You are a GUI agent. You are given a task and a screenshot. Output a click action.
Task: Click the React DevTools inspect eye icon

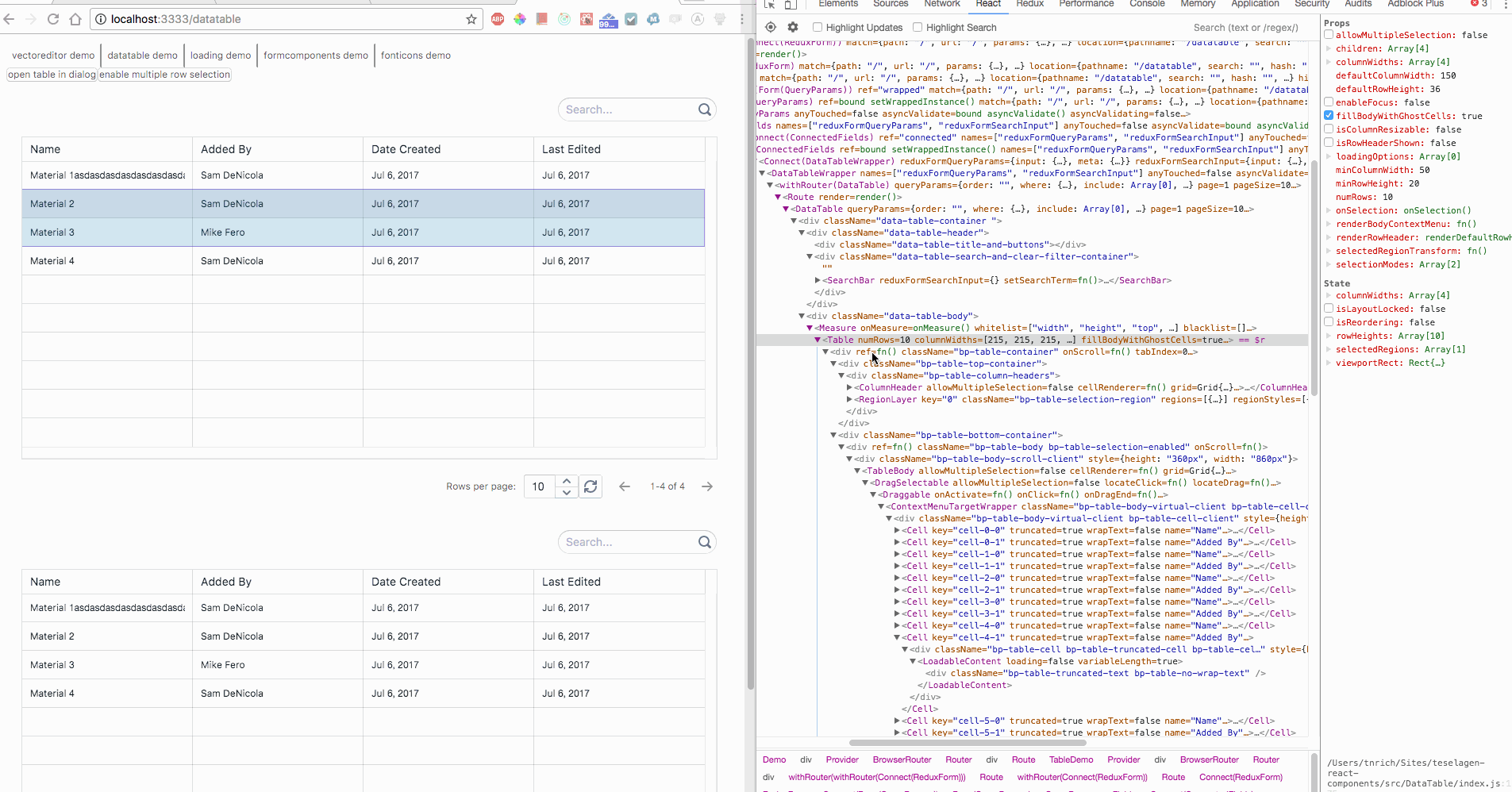(x=769, y=27)
